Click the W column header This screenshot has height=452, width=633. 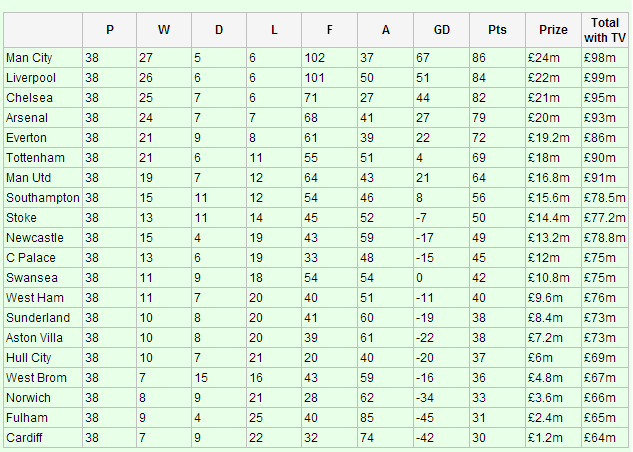tap(163, 30)
